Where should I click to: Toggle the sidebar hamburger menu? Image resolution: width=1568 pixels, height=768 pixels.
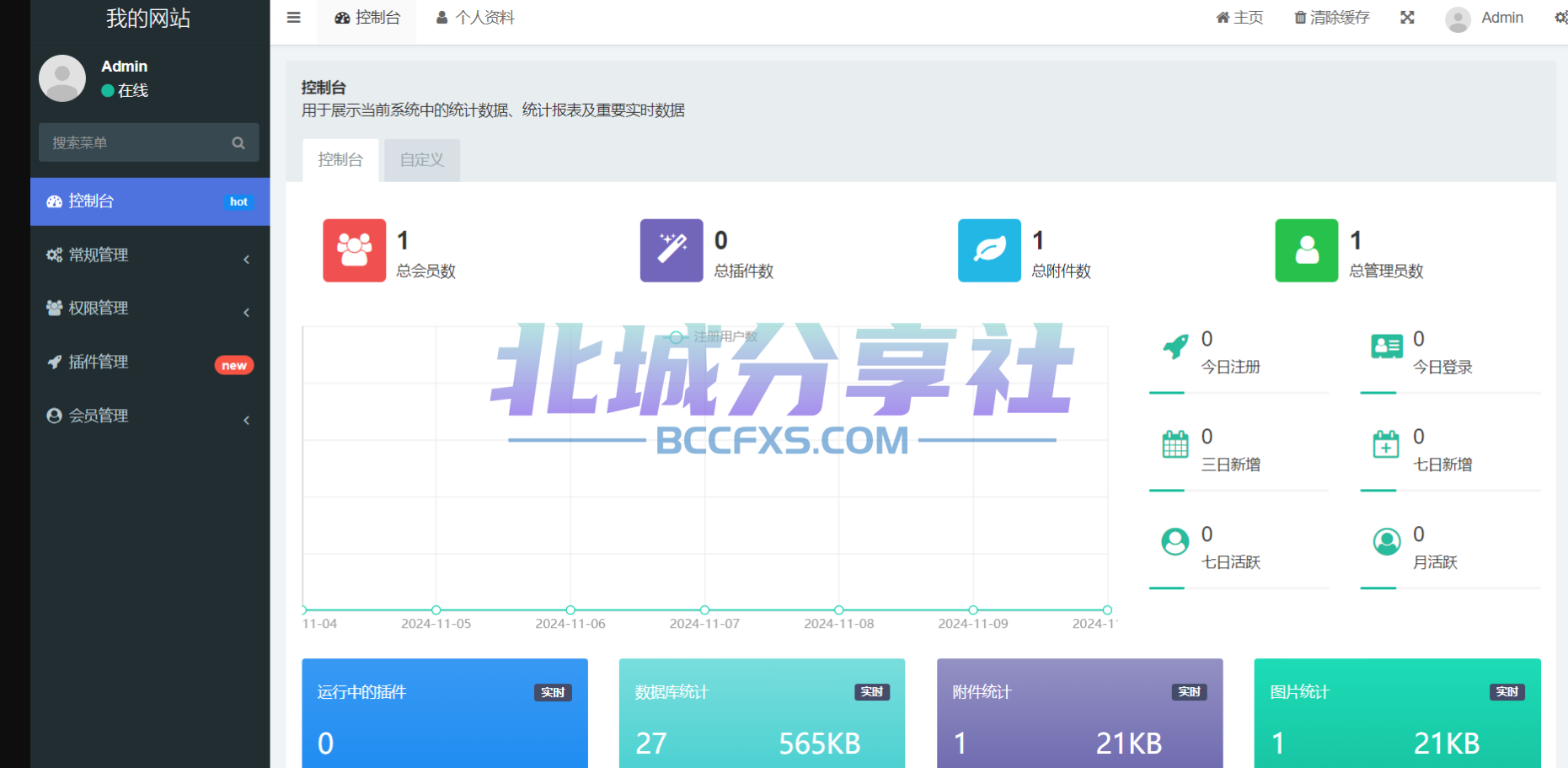pyautogui.click(x=293, y=18)
